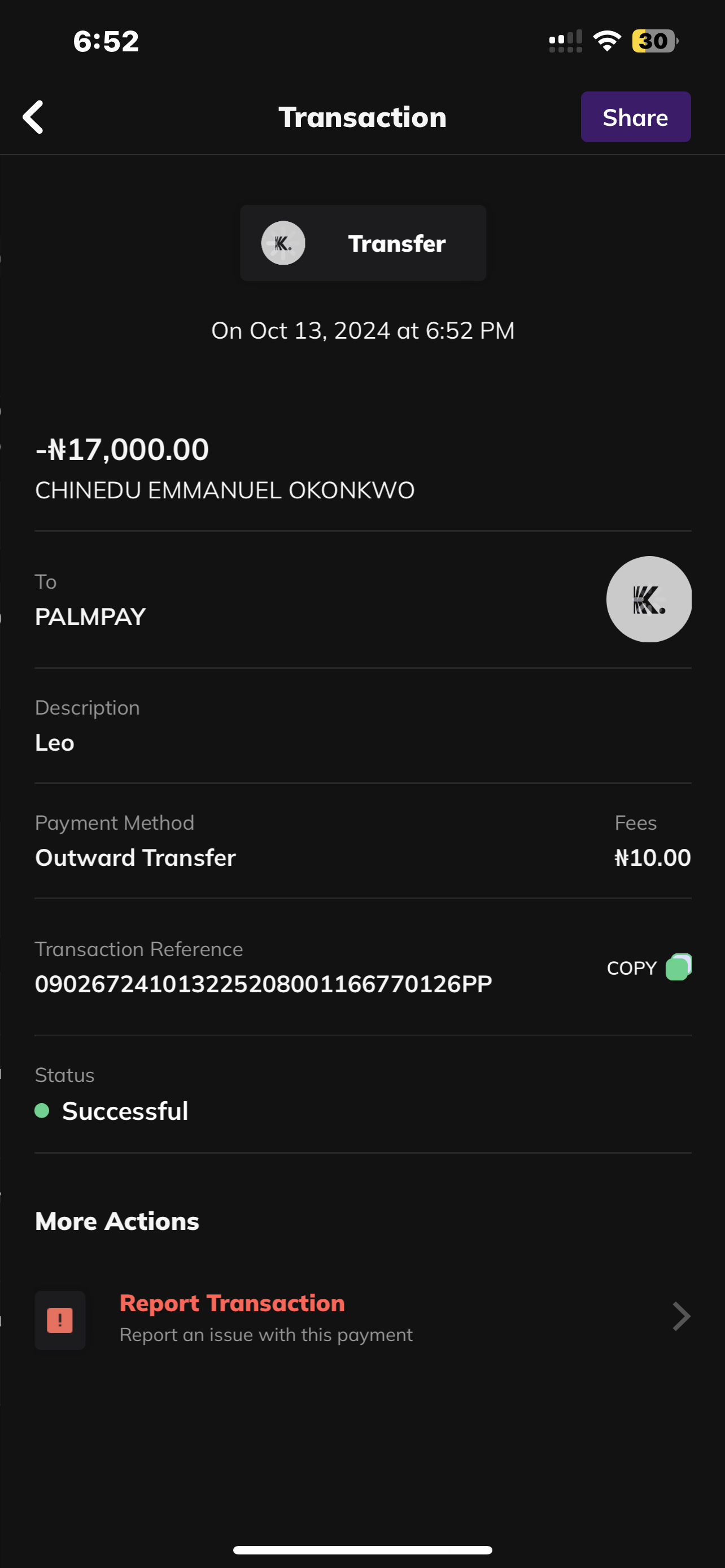Tap the recipient name Chinedu Emmanuel Okonkwo
The height and width of the screenshot is (1568, 725).
tap(225, 490)
